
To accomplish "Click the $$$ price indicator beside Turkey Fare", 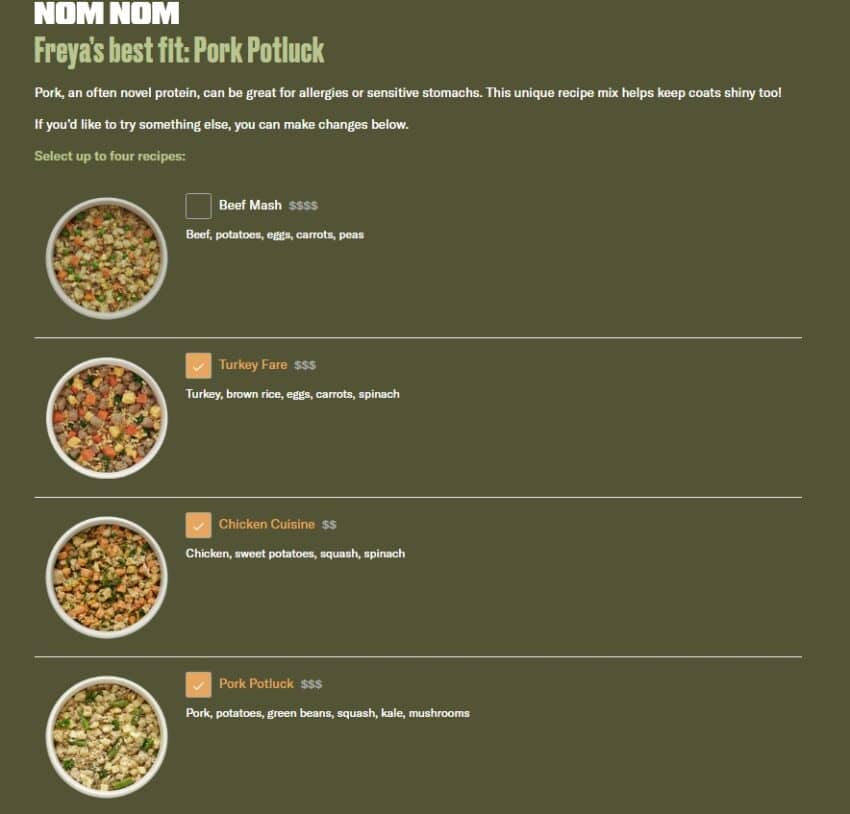I will click(305, 365).
